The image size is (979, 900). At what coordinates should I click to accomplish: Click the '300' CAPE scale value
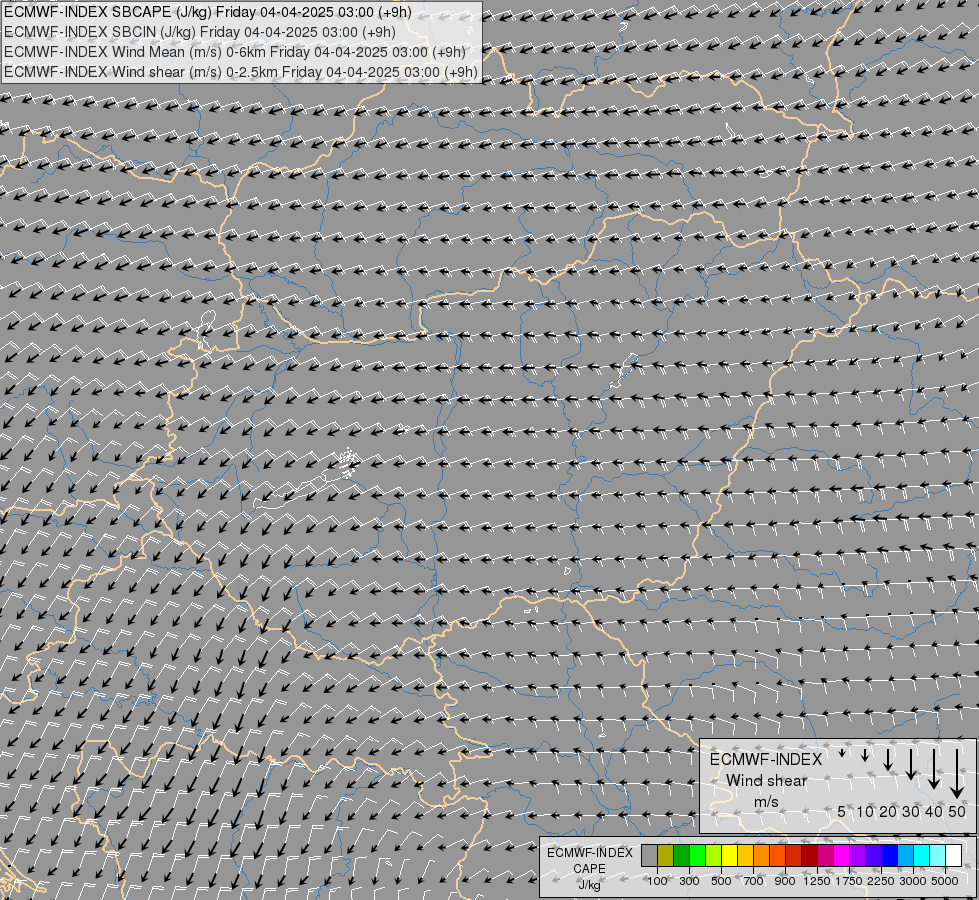coord(689,881)
